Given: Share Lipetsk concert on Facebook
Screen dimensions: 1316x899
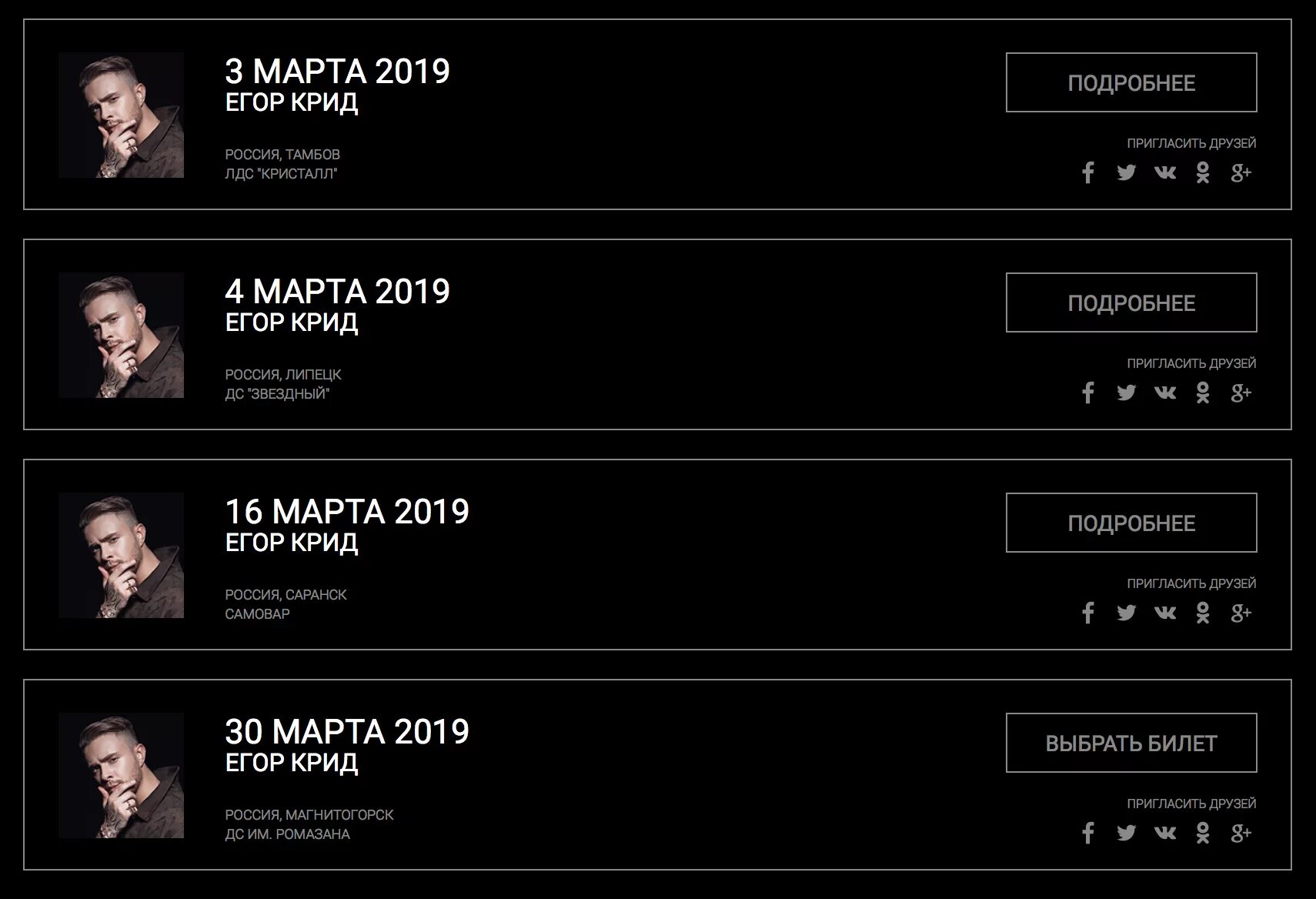Looking at the screenshot, I should click(x=1087, y=393).
